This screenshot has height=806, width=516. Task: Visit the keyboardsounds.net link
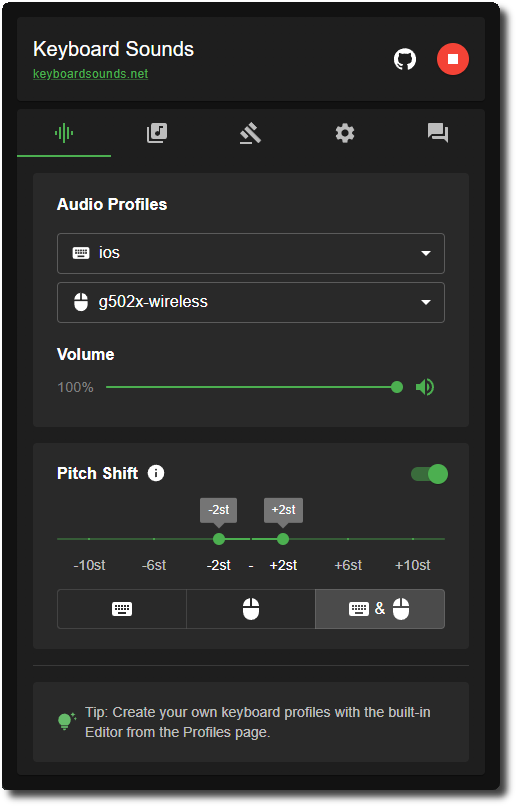(x=90, y=74)
